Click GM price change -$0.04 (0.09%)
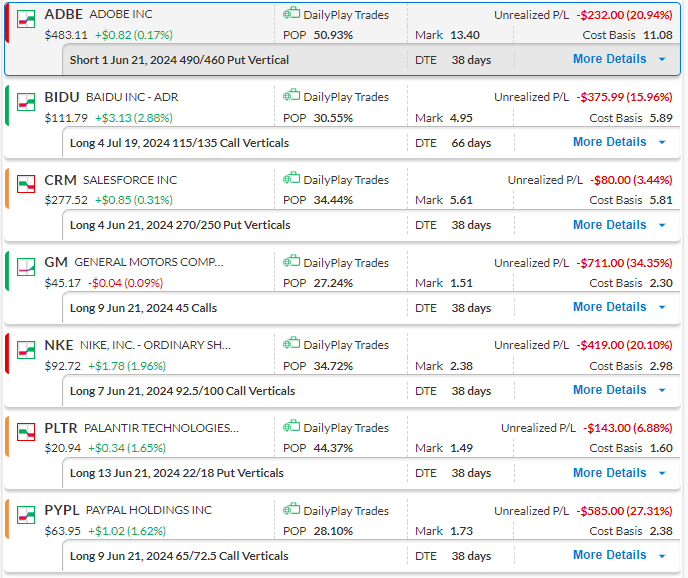The height and width of the screenshot is (578, 688). (x=125, y=283)
